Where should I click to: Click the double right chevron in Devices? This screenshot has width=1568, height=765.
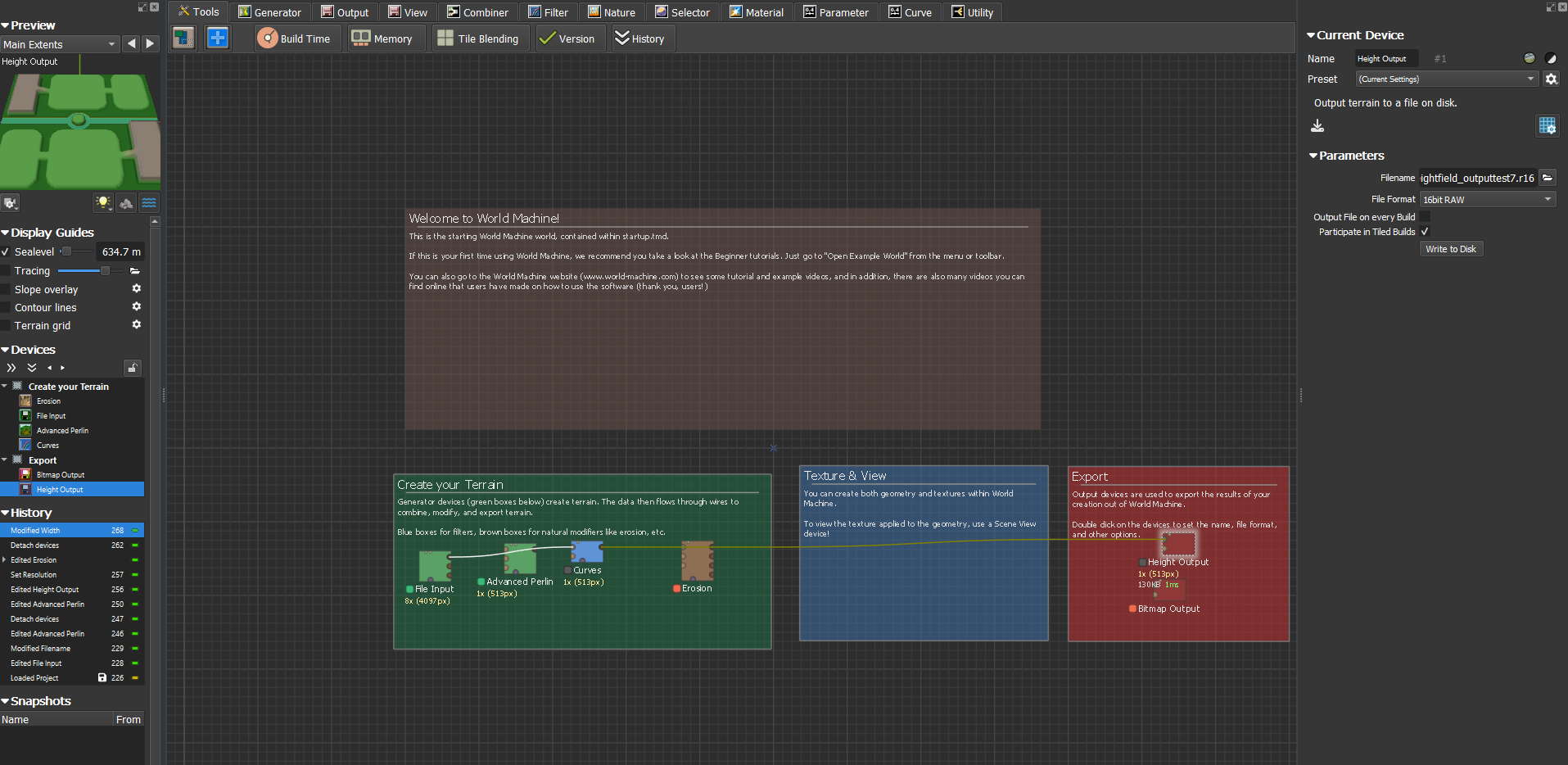coord(11,368)
